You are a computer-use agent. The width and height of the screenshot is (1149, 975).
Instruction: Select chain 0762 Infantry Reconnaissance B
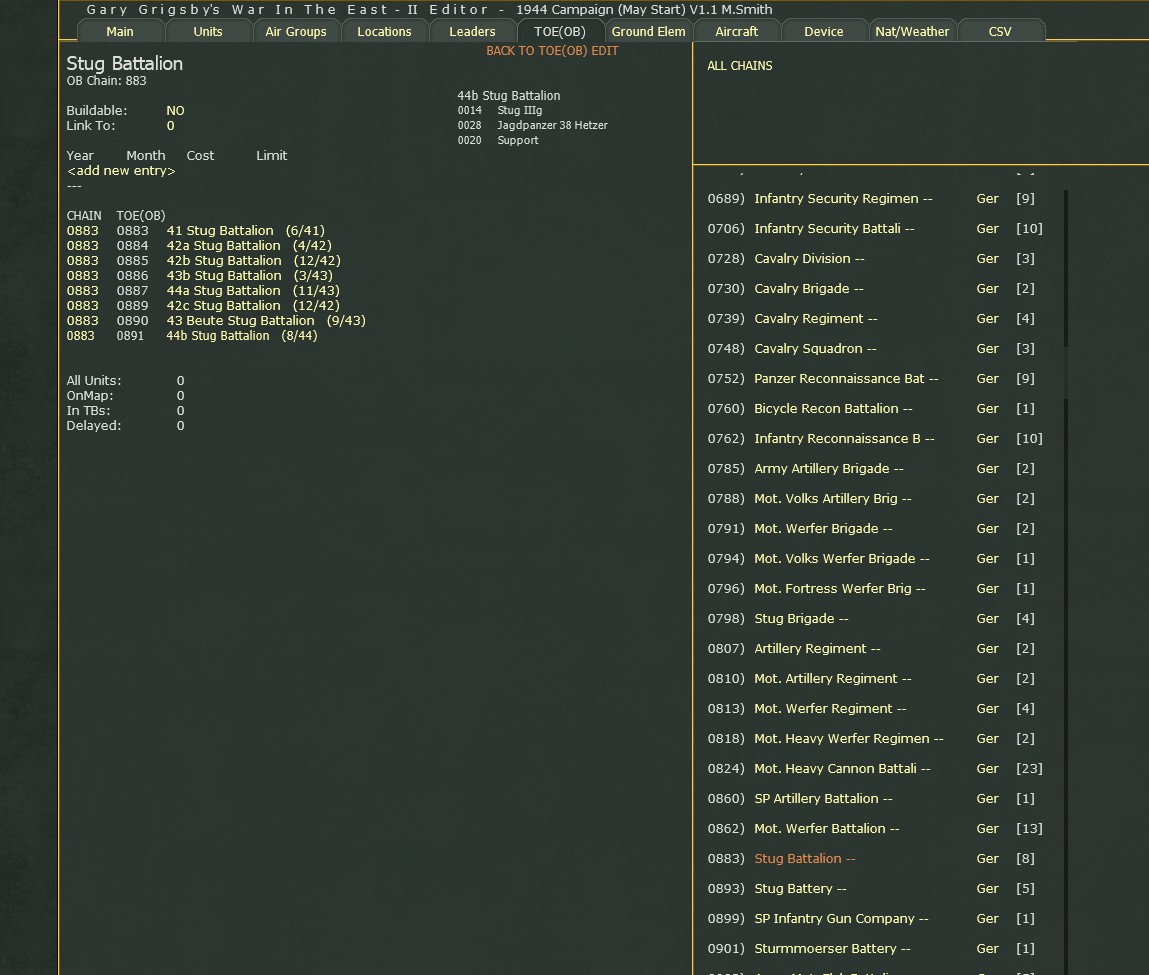tap(875, 439)
